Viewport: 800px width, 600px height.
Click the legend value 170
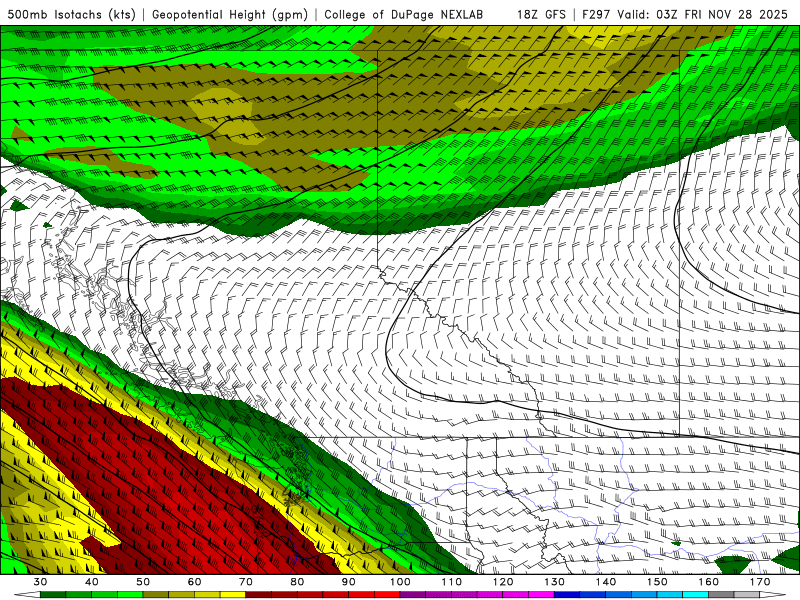(760, 582)
